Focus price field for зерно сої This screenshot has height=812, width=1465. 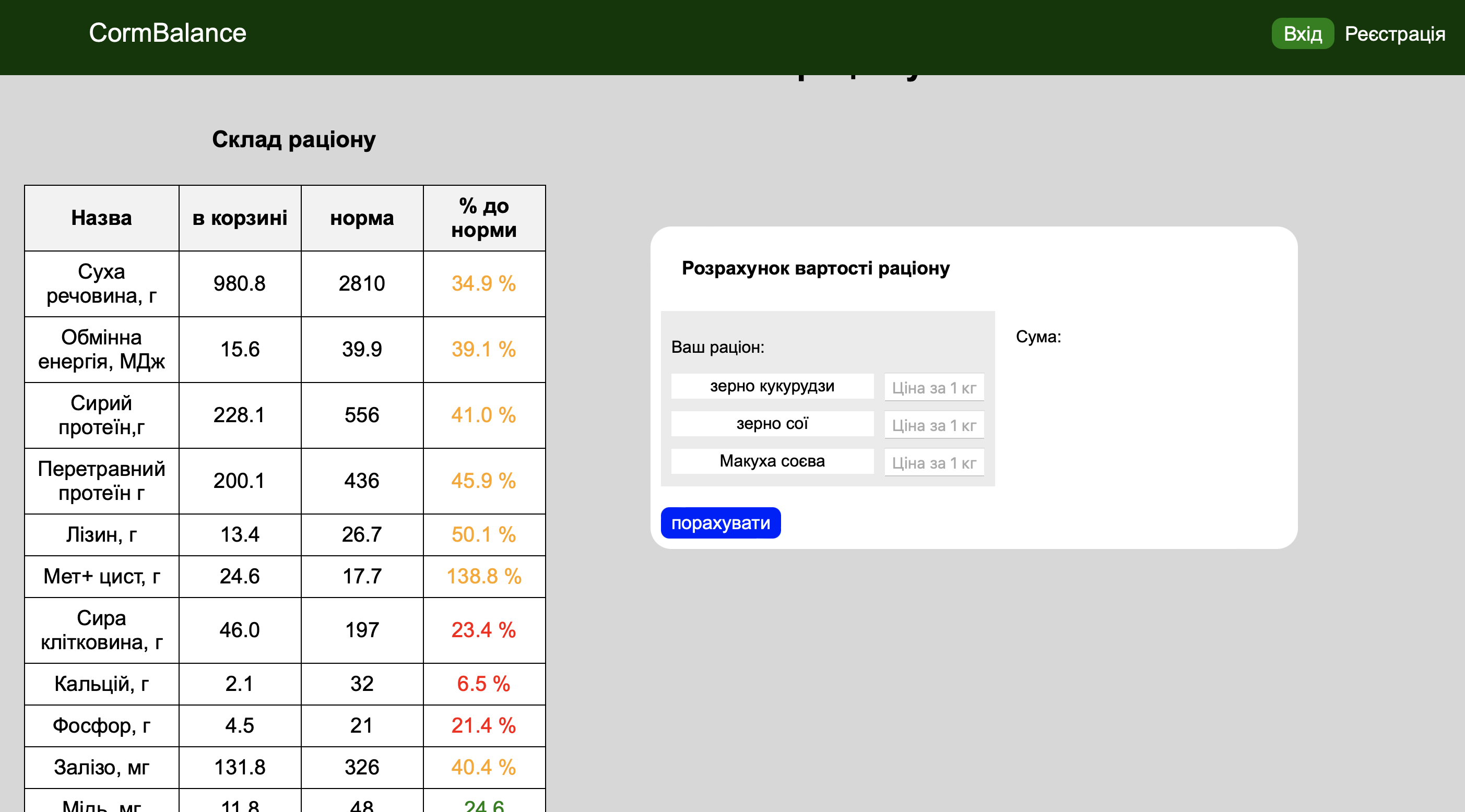[934, 425]
